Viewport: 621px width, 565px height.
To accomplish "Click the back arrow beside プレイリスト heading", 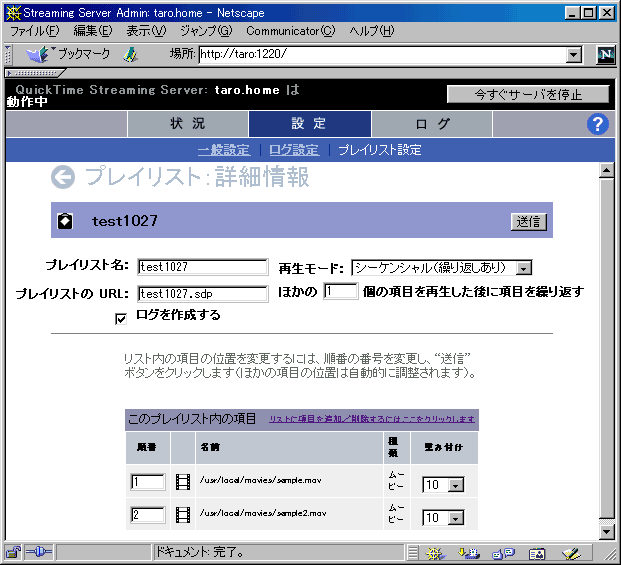I will [x=63, y=178].
